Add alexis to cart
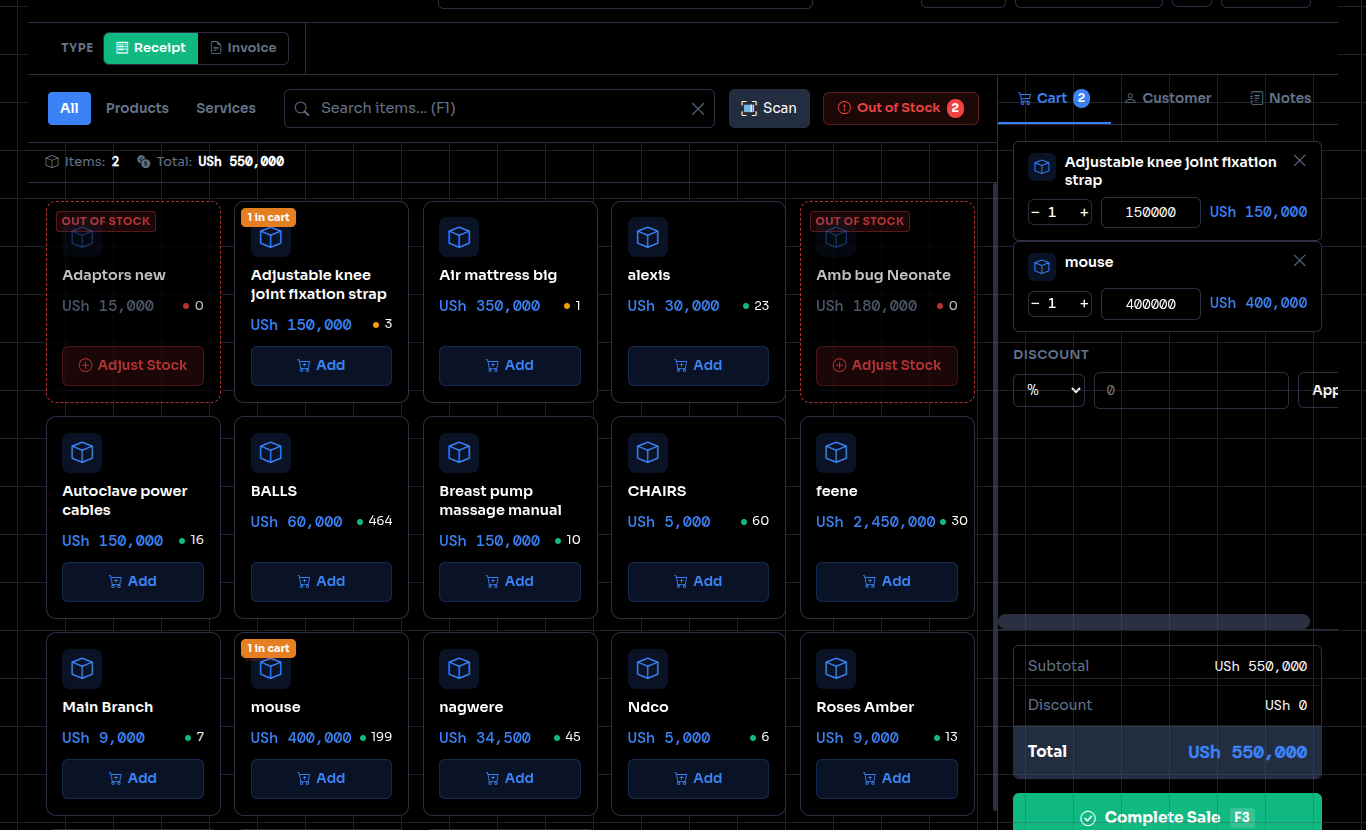Screen dimensions: 1366x830 point(698,365)
